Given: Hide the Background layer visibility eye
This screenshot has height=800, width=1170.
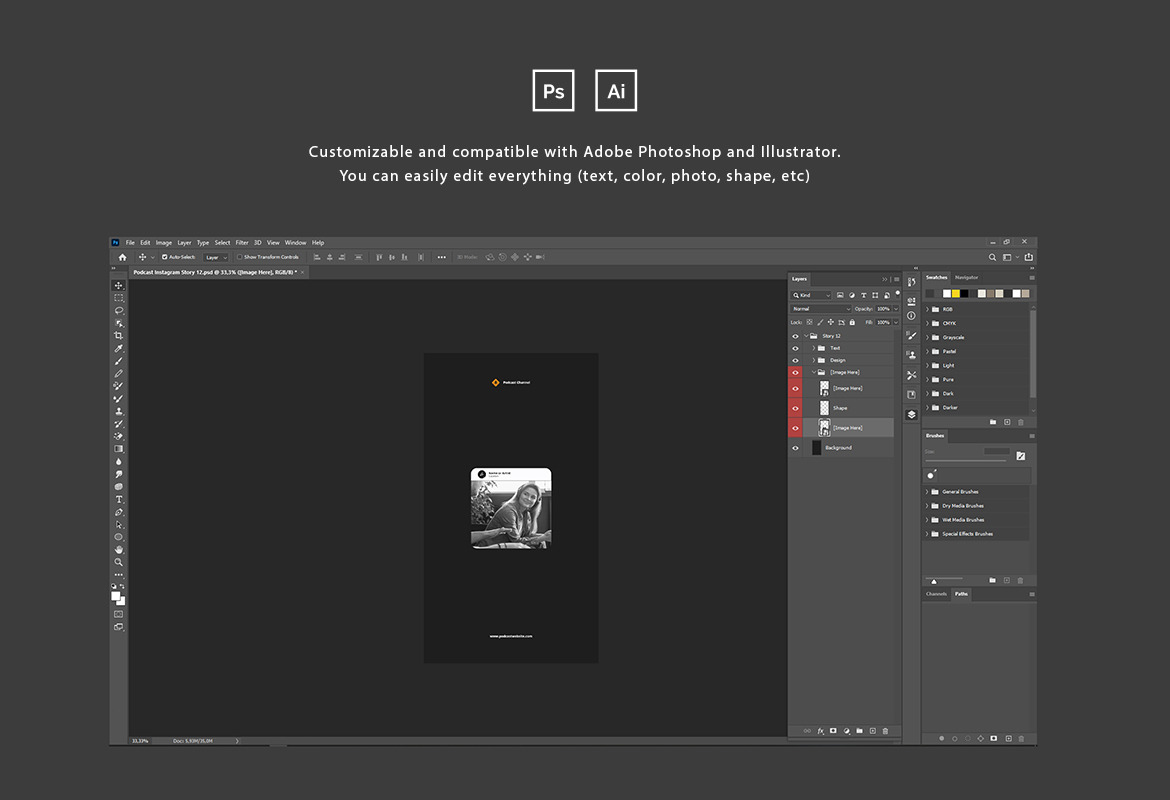Looking at the screenshot, I should (795, 448).
